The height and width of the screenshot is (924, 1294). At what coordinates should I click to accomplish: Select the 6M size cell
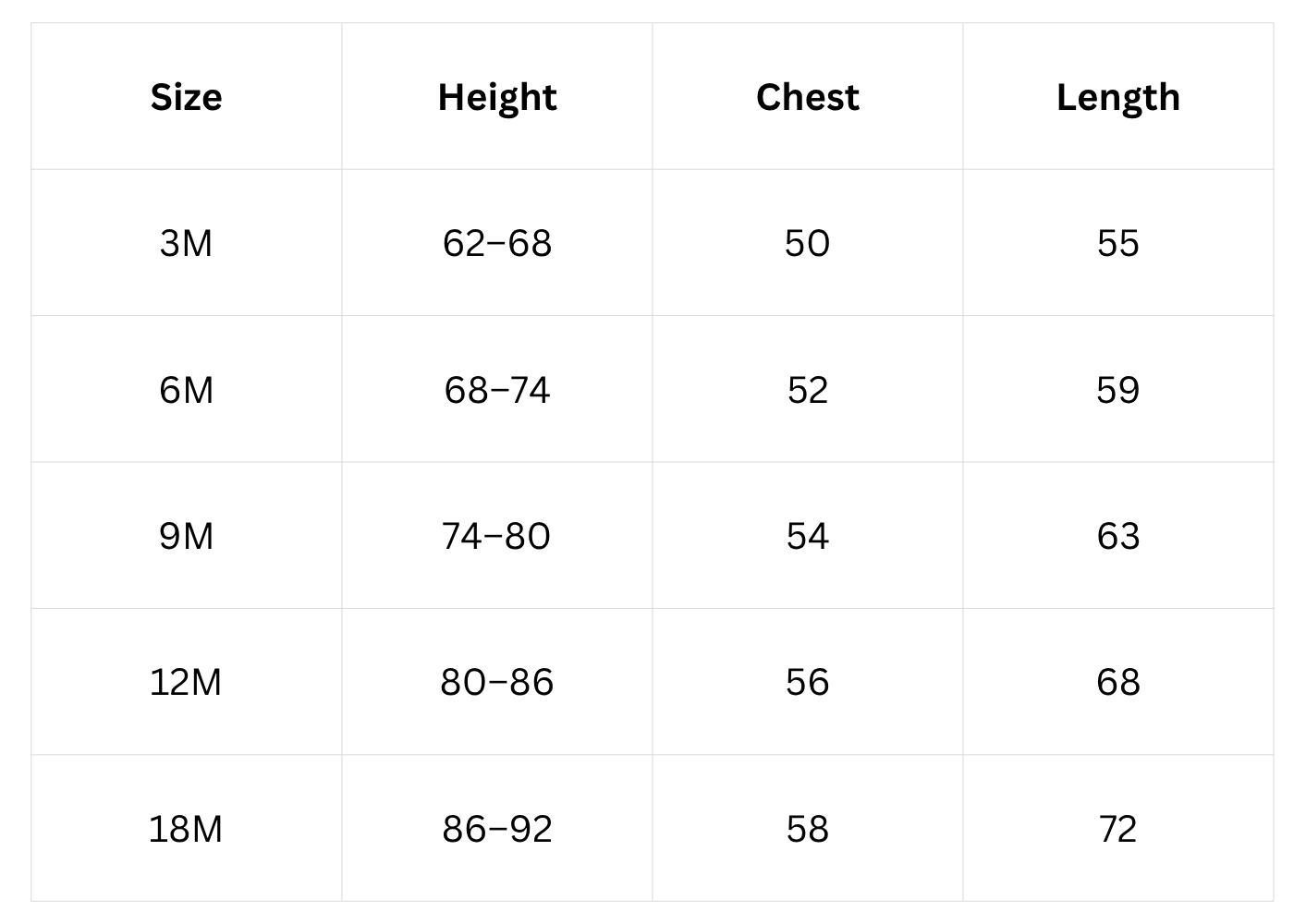186,390
